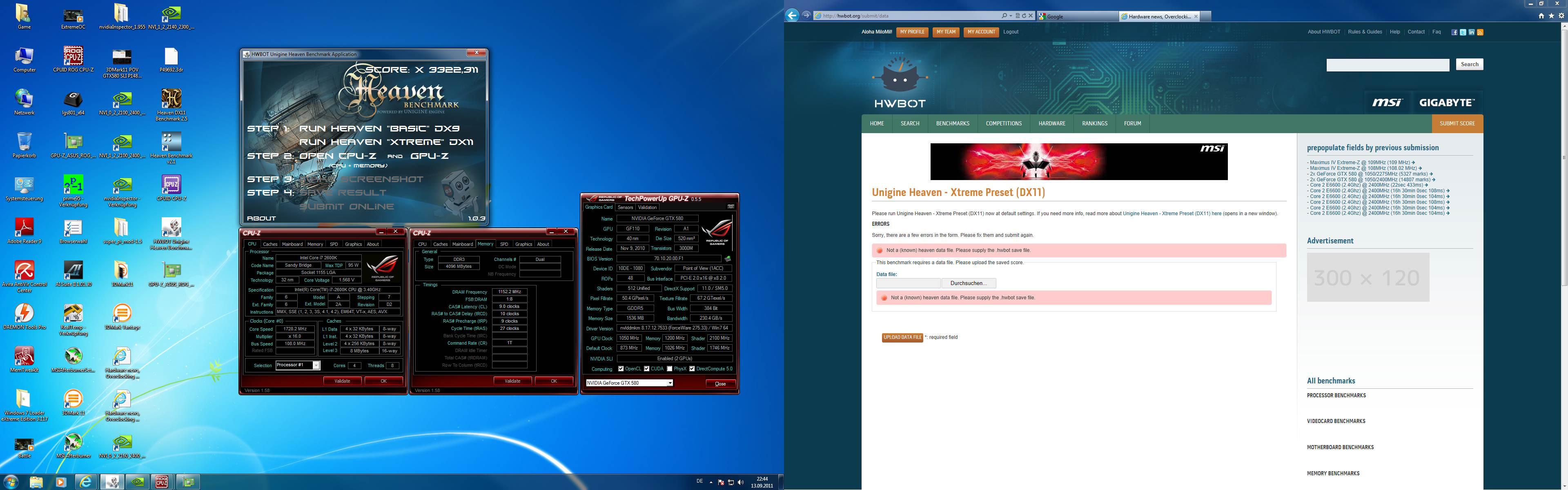Toggle the DirectCompute 5.0 checkbox
1568x490 pixels.
tap(692, 369)
